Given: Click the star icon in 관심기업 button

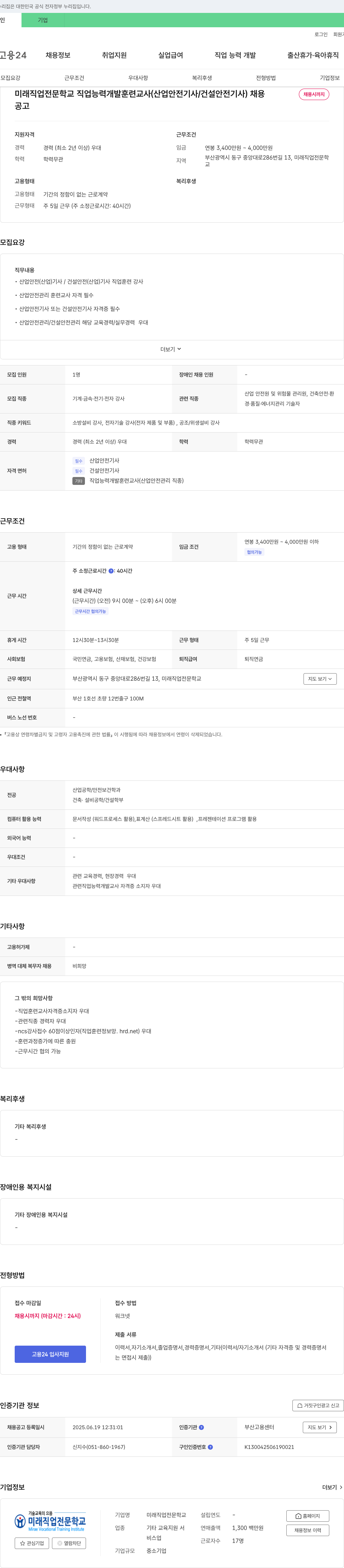Looking at the screenshot, I should [23, 1543].
